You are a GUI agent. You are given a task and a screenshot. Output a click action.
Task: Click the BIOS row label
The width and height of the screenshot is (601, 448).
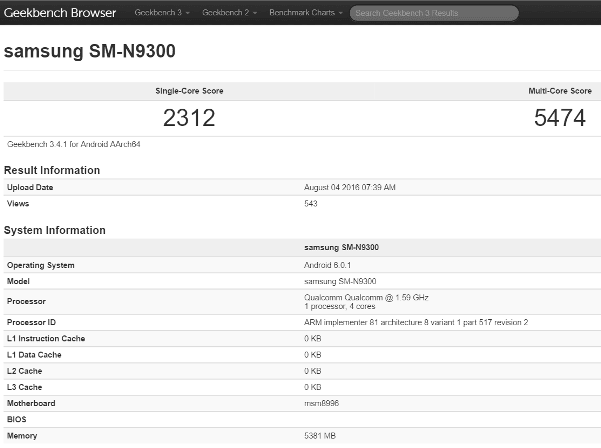coord(16,419)
